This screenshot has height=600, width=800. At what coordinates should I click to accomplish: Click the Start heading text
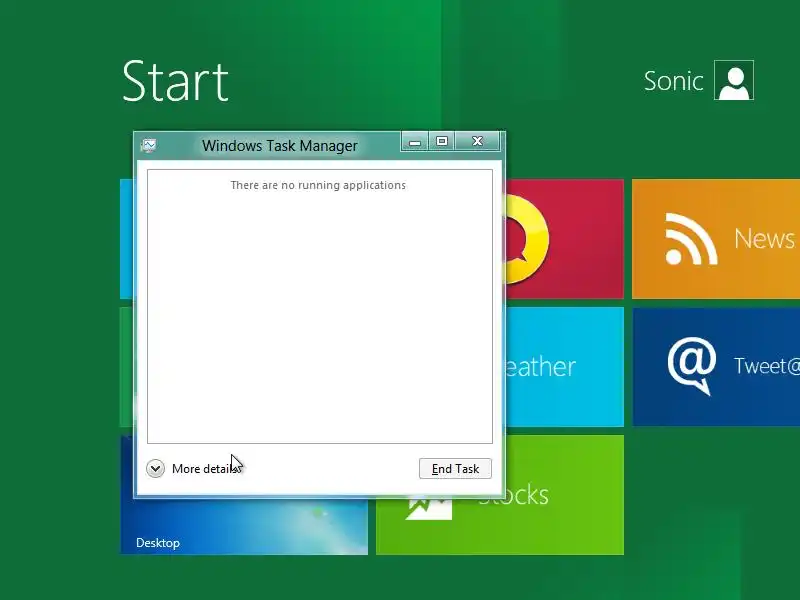175,81
